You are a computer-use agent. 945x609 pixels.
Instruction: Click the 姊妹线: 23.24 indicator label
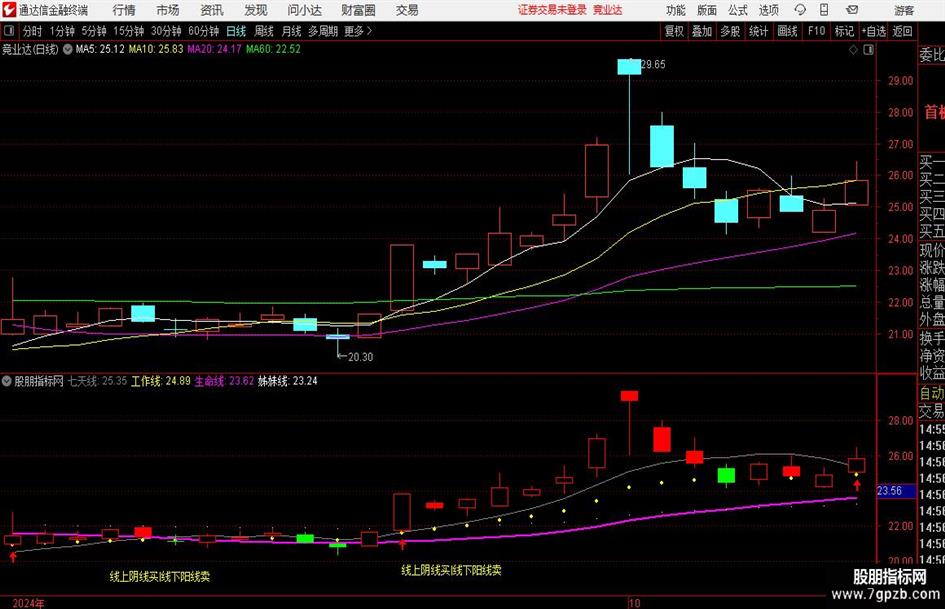coord(287,381)
